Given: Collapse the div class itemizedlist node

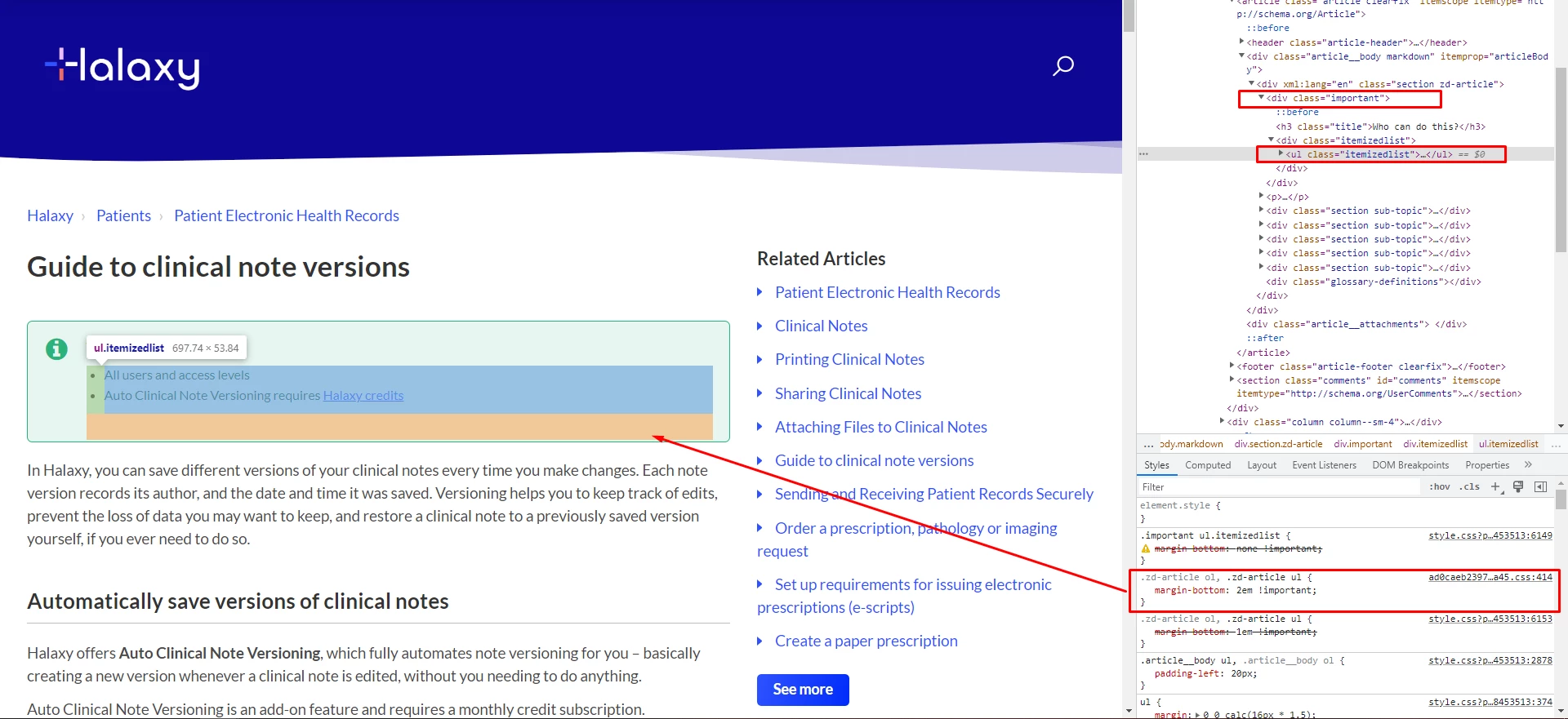Looking at the screenshot, I should coord(1271,140).
